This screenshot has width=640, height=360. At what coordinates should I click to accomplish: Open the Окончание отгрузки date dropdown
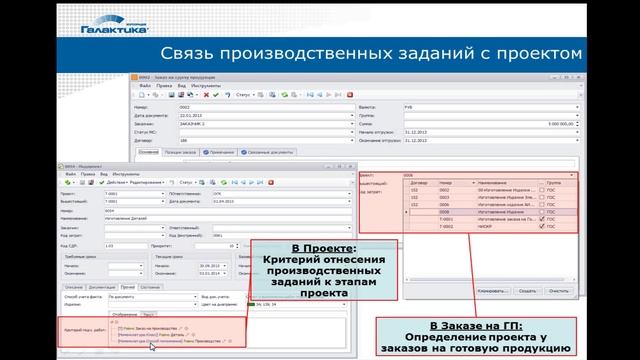click(577, 140)
